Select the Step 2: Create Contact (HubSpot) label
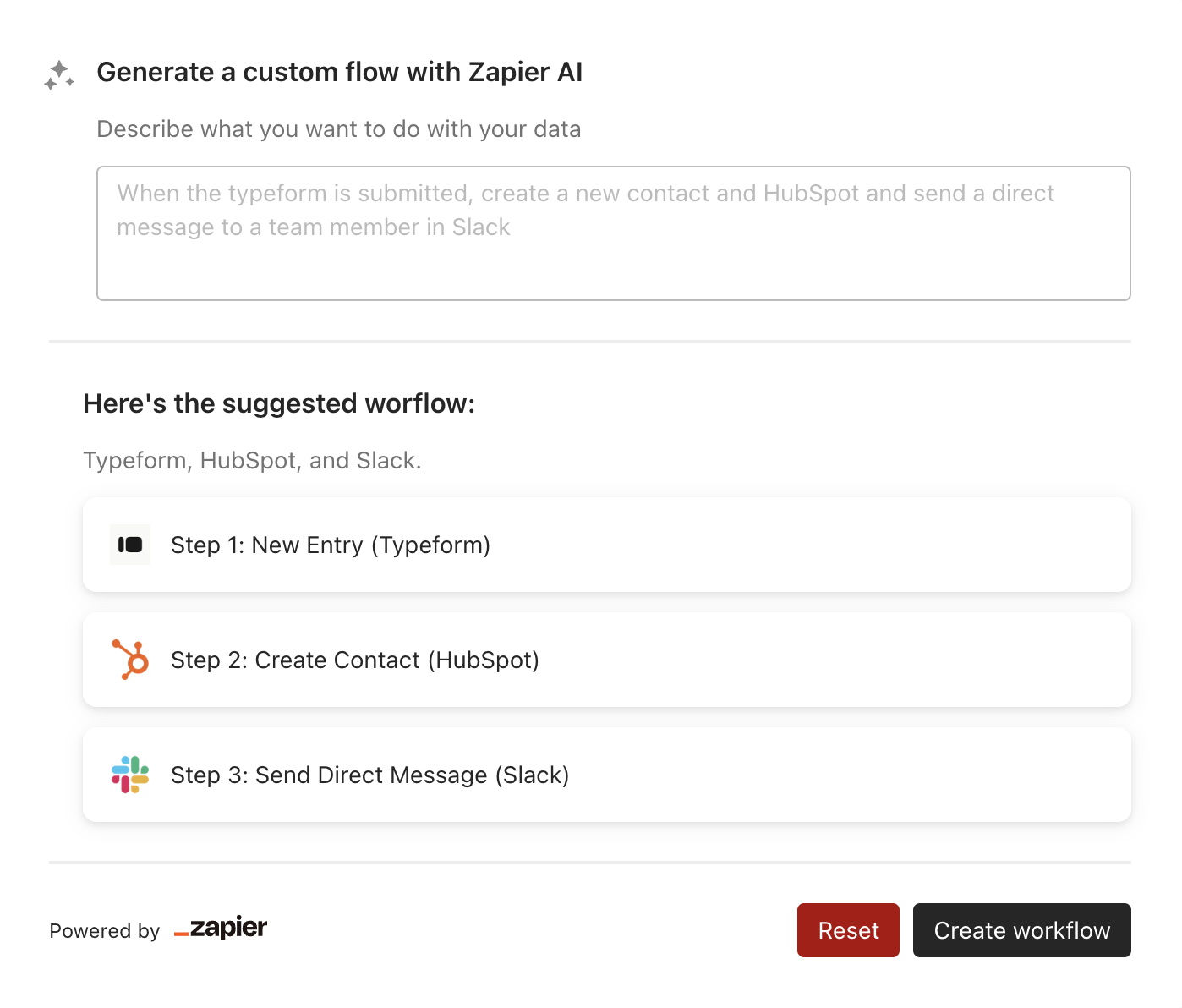Viewport: 1182px width, 1008px height. click(355, 660)
